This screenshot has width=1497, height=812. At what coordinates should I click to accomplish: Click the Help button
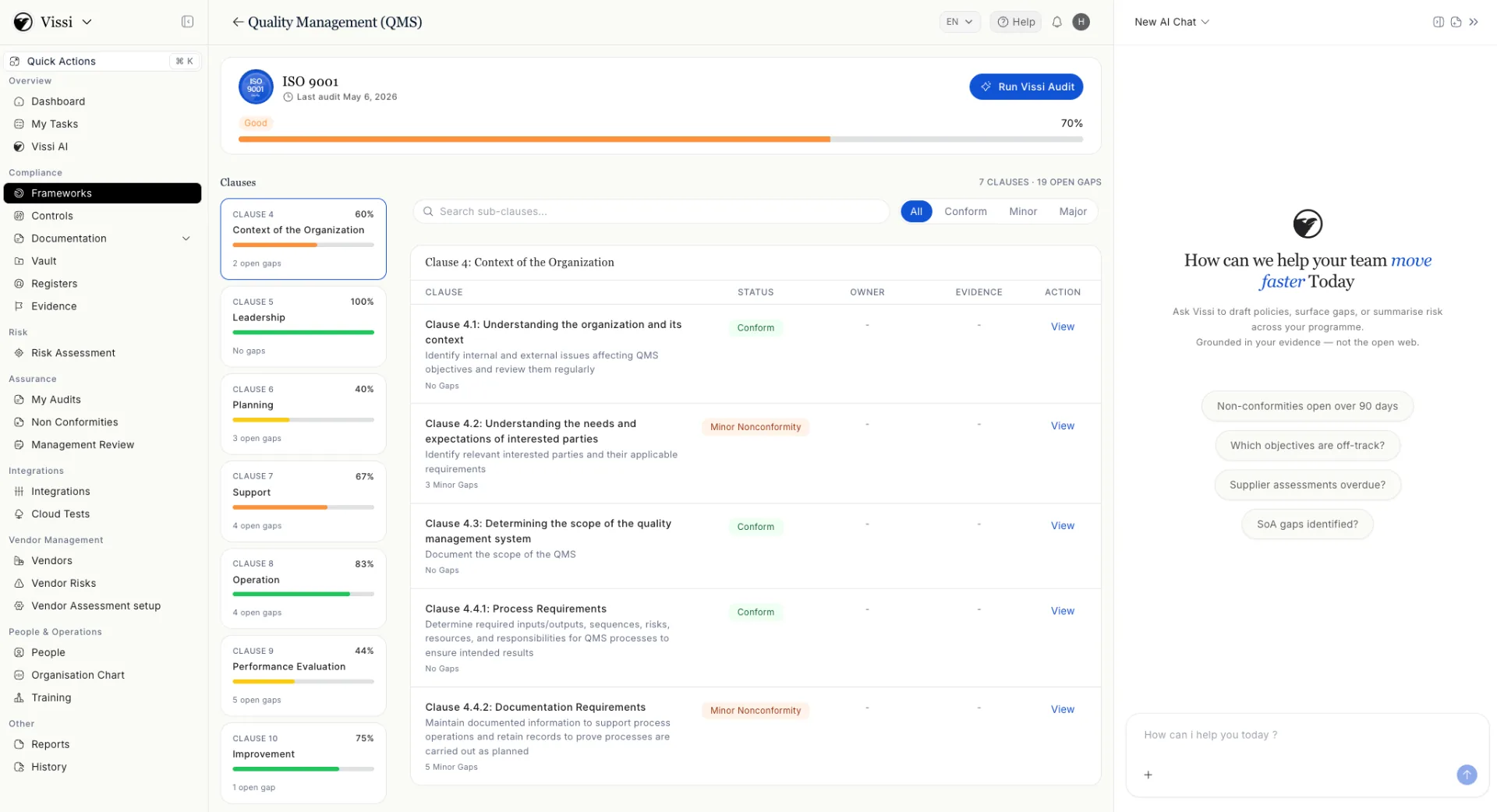pyautogui.click(x=1016, y=22)
